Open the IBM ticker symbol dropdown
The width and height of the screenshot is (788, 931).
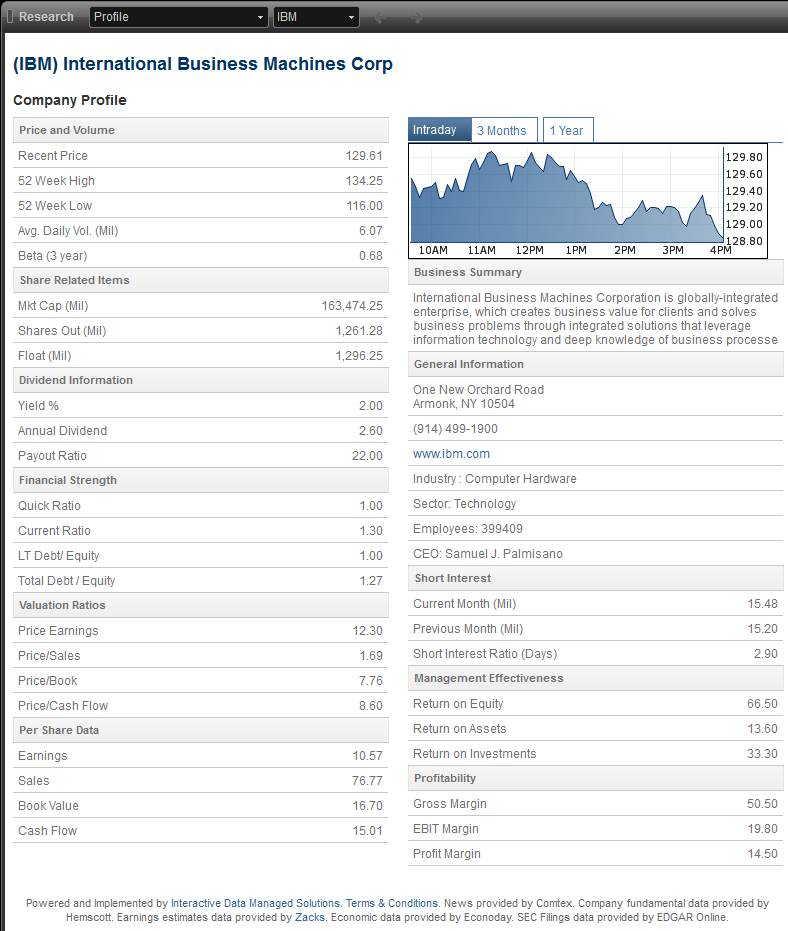(x=316, y=17)
